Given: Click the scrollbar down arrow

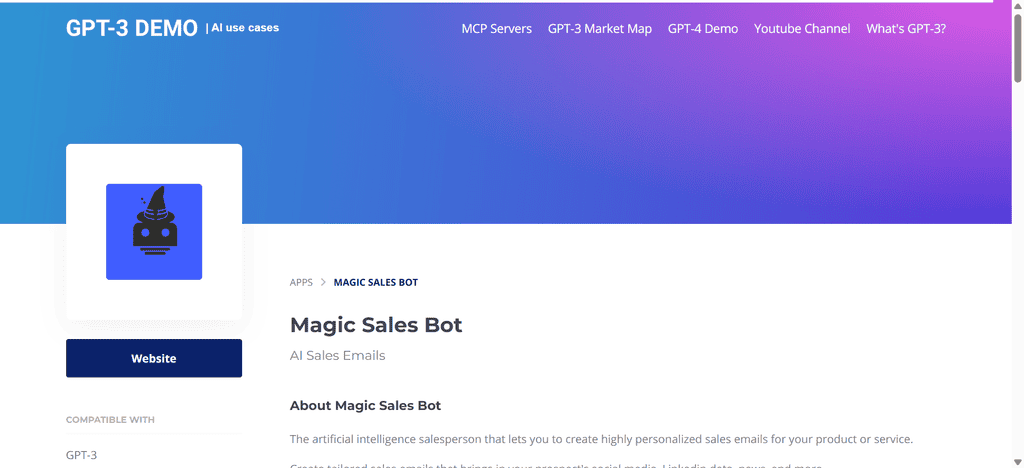Looking at the screenshot, I should click(x=1017, y=462).
